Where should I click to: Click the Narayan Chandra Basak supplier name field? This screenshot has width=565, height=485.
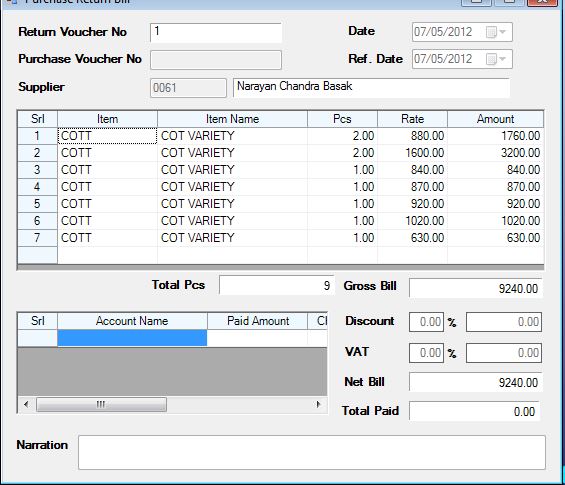[371, 88]
